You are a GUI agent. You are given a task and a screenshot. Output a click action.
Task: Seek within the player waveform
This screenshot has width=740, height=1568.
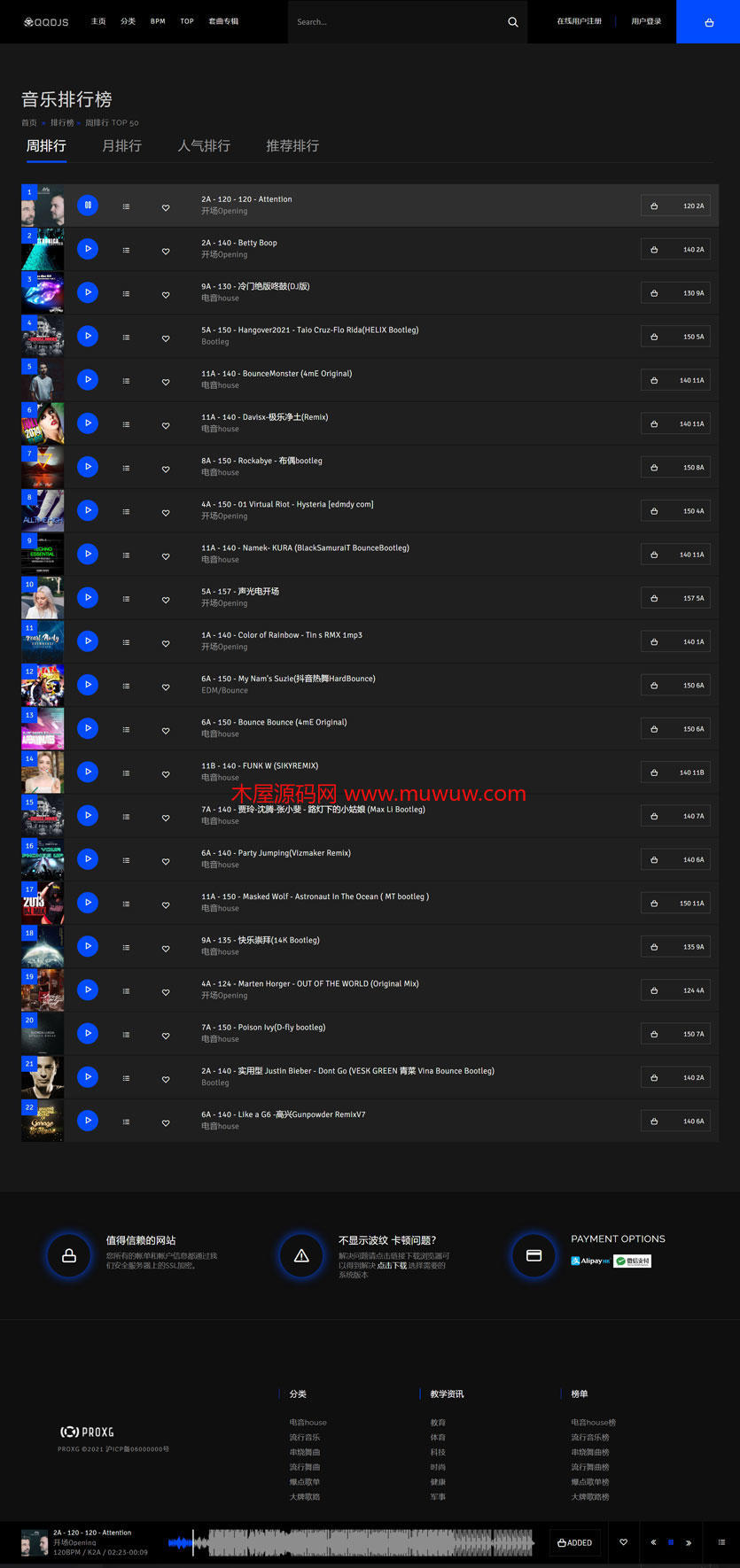(x=351, y=1542)
